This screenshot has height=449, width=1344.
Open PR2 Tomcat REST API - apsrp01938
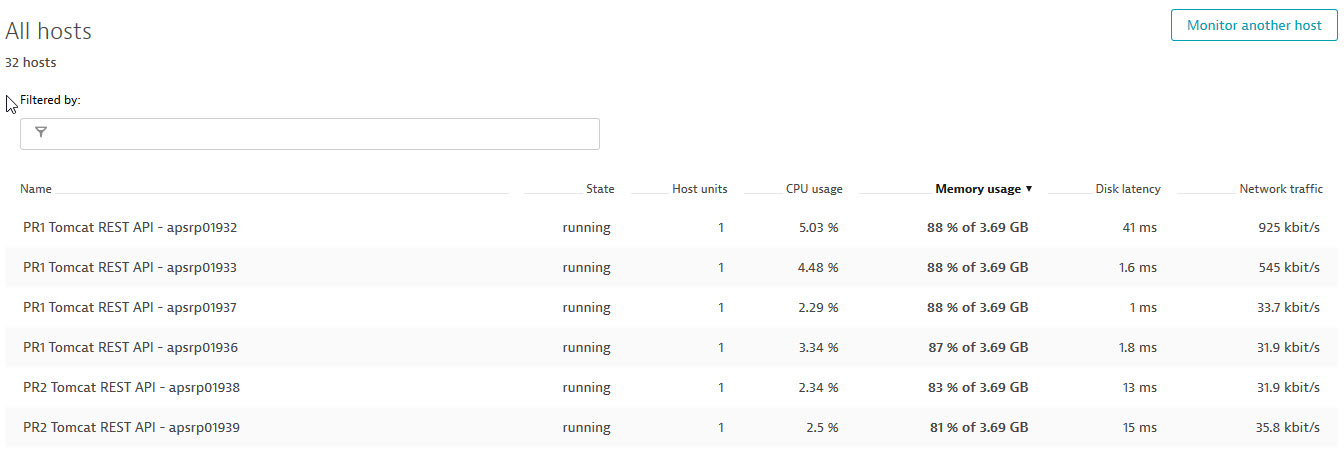point(131,388)
